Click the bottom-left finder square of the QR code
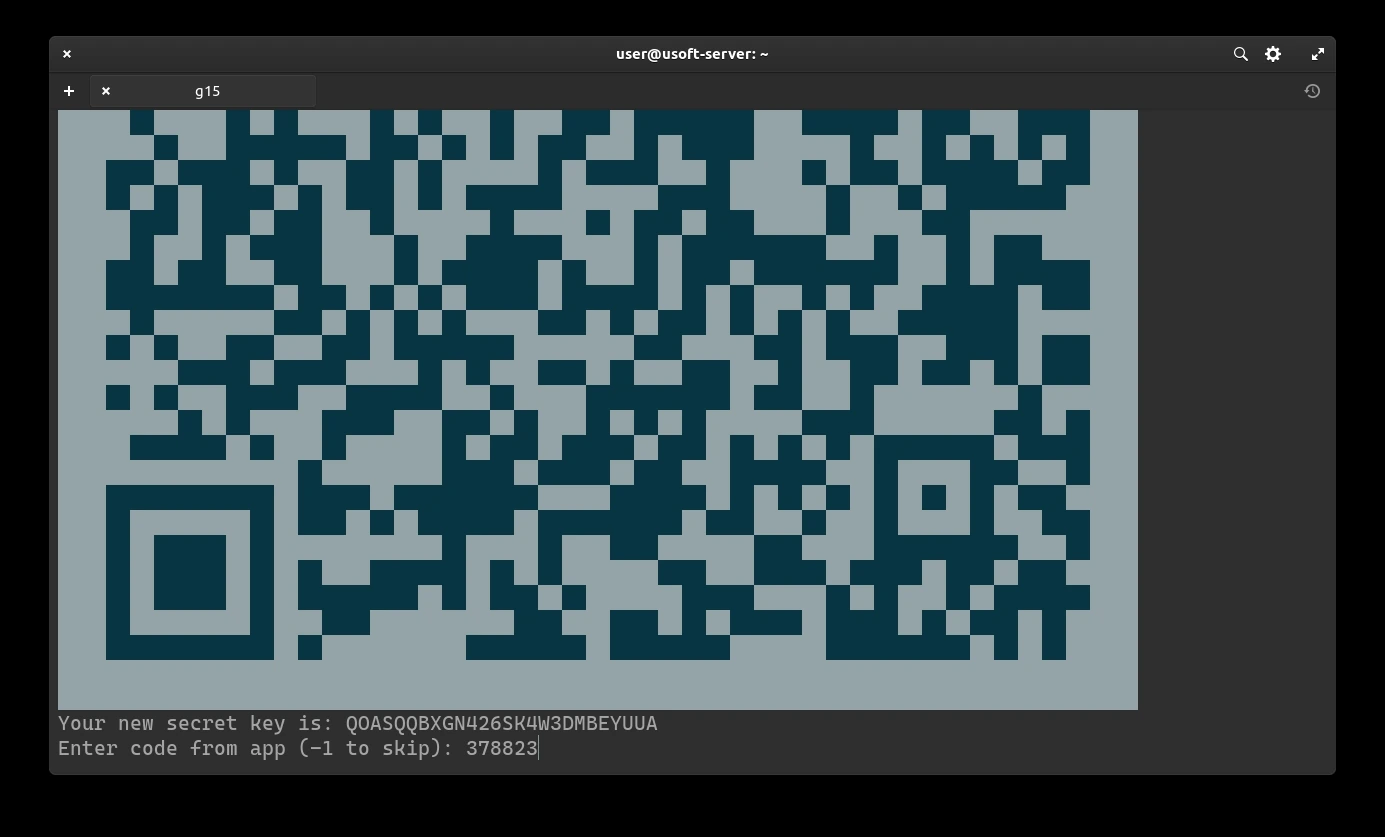The width and height of the screenshot is (1385, 837). pyautogui.click(x=190, y=572)
